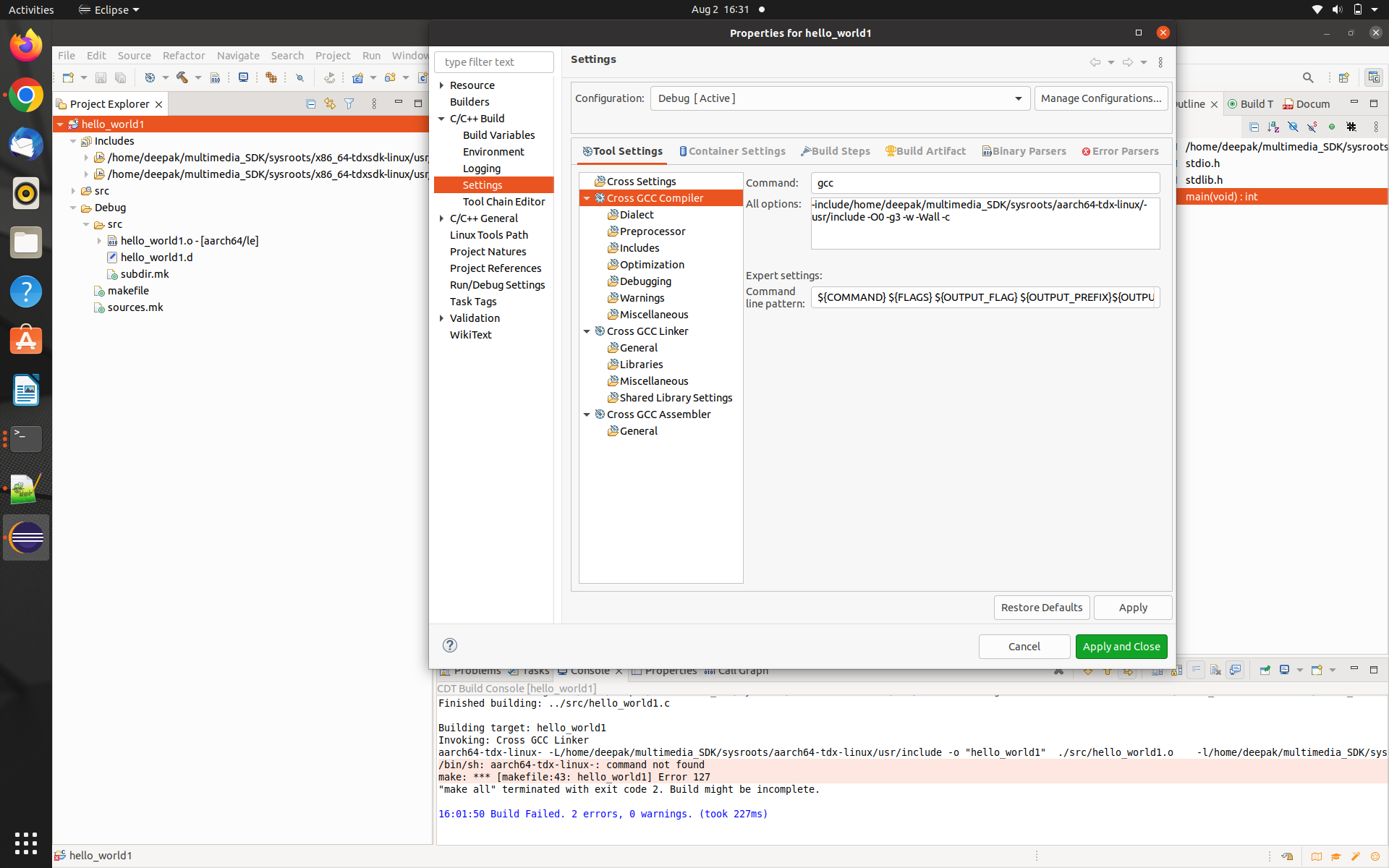
Task: Click the Apply and Close button
Action: point(1121,647)
